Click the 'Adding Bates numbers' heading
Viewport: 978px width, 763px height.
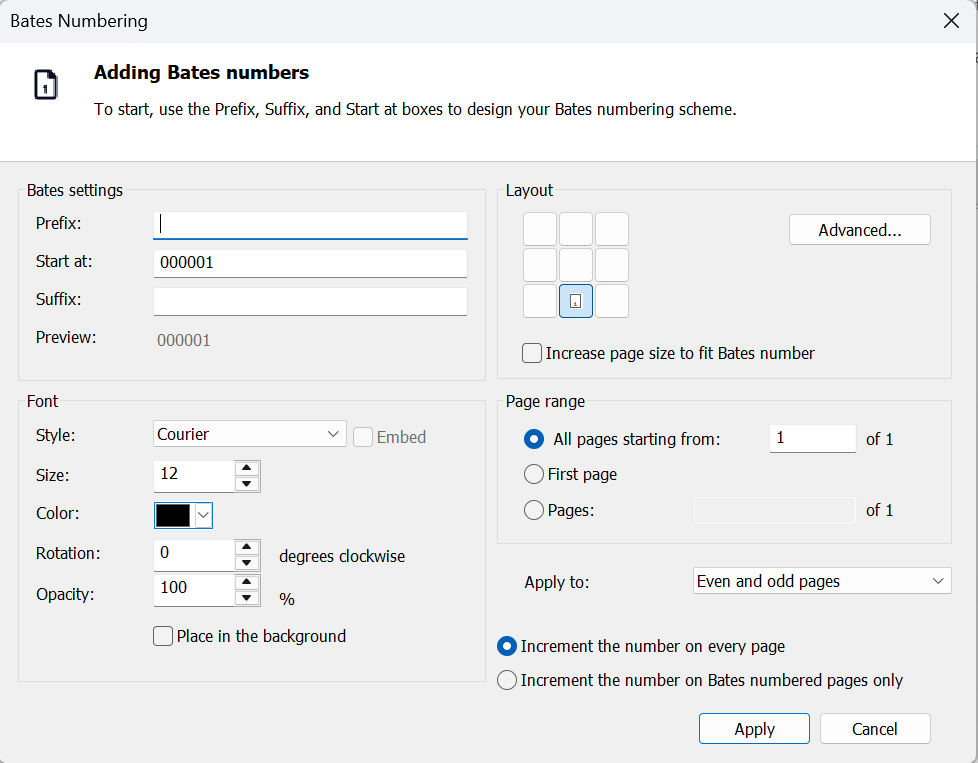click(x=201, y=72)
